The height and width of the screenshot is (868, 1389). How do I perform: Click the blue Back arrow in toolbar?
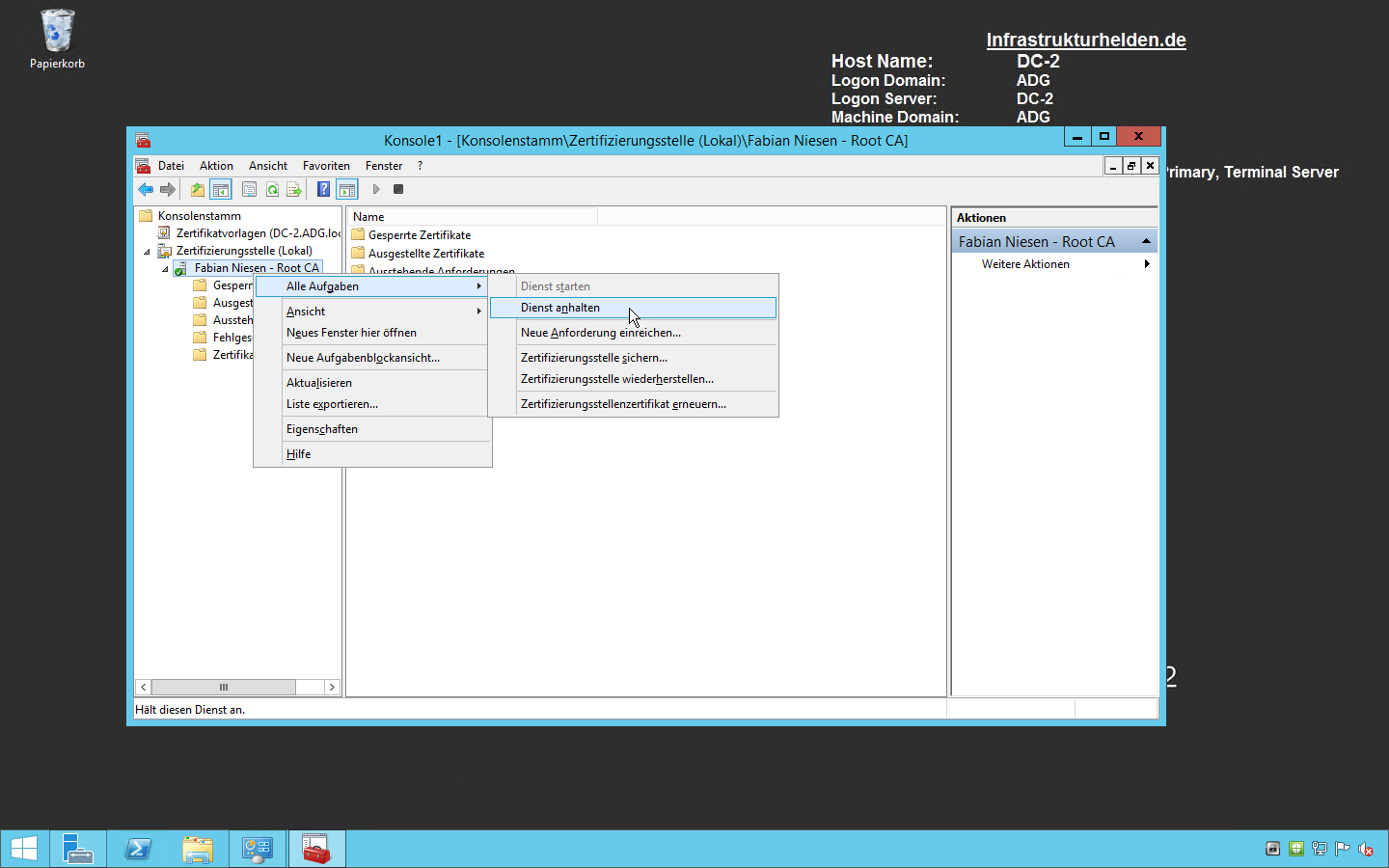[146, 190]
